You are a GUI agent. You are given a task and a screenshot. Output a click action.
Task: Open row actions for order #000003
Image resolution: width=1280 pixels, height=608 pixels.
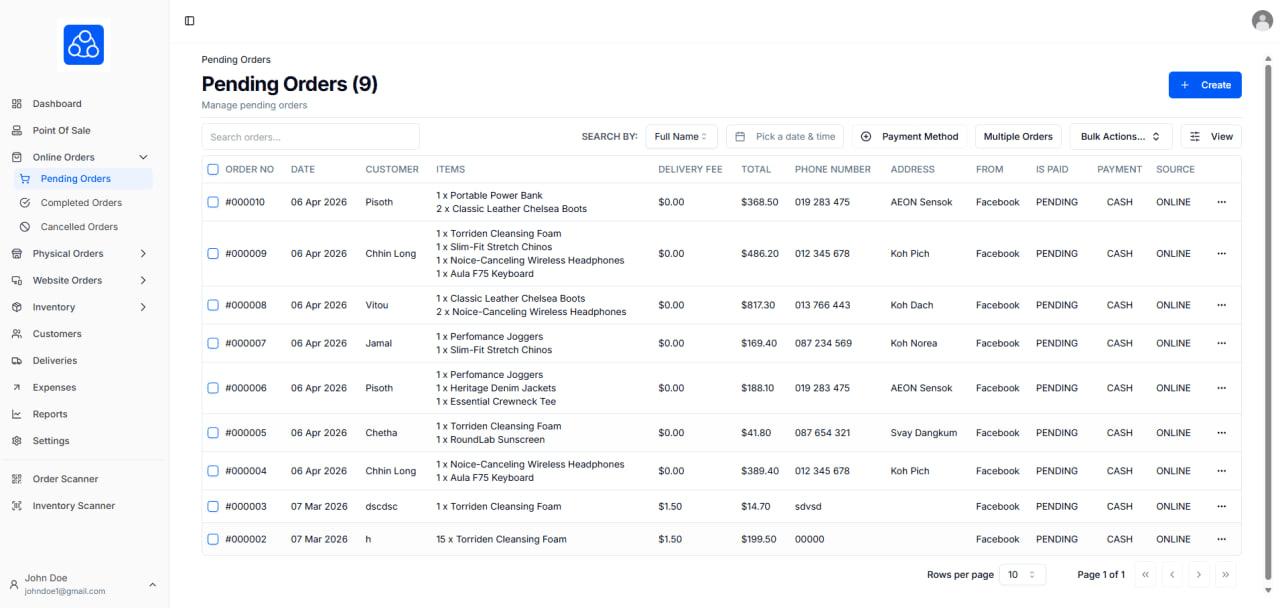(x=1221, y=507)
